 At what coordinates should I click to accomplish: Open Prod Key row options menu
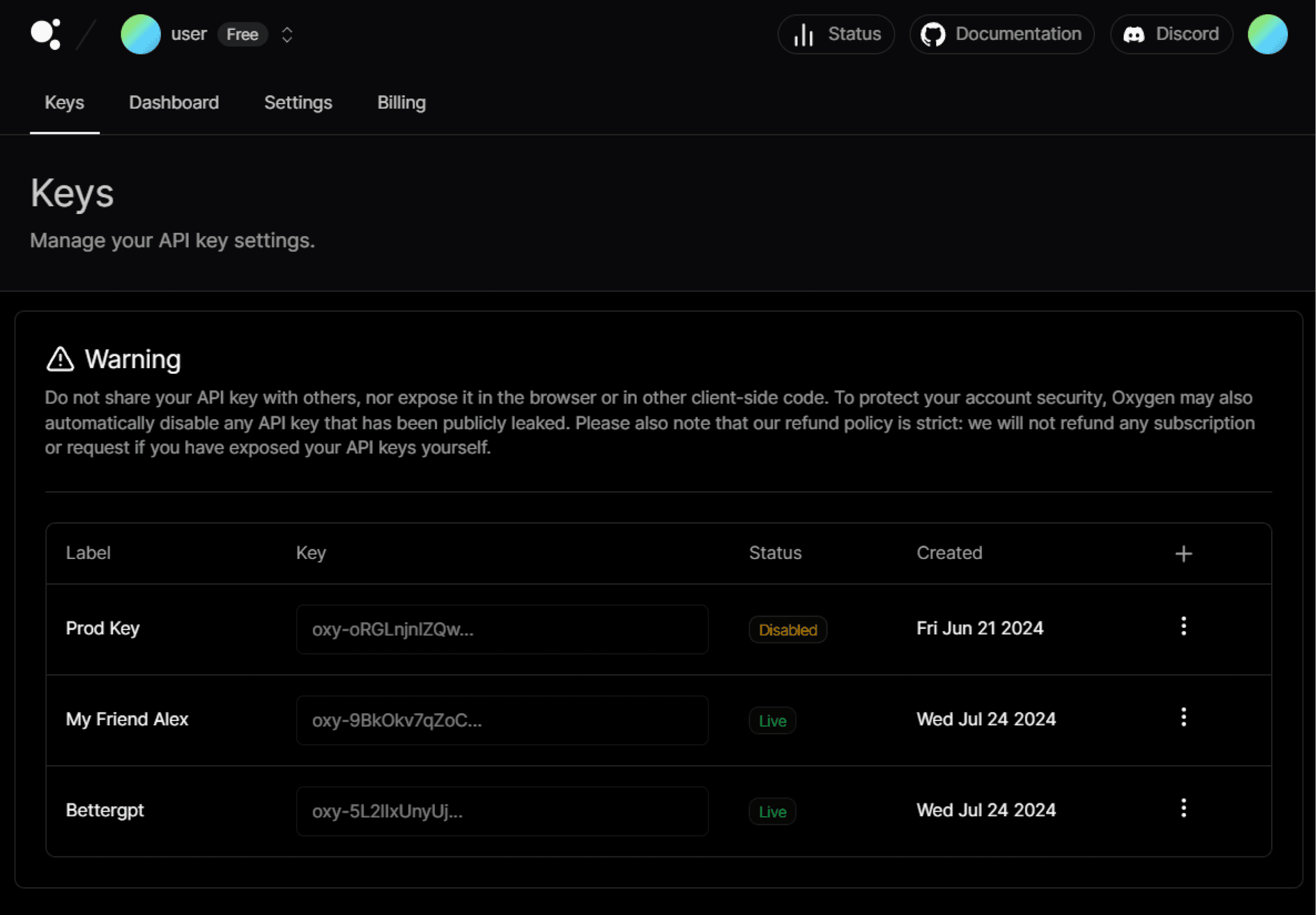(1183, 626)
